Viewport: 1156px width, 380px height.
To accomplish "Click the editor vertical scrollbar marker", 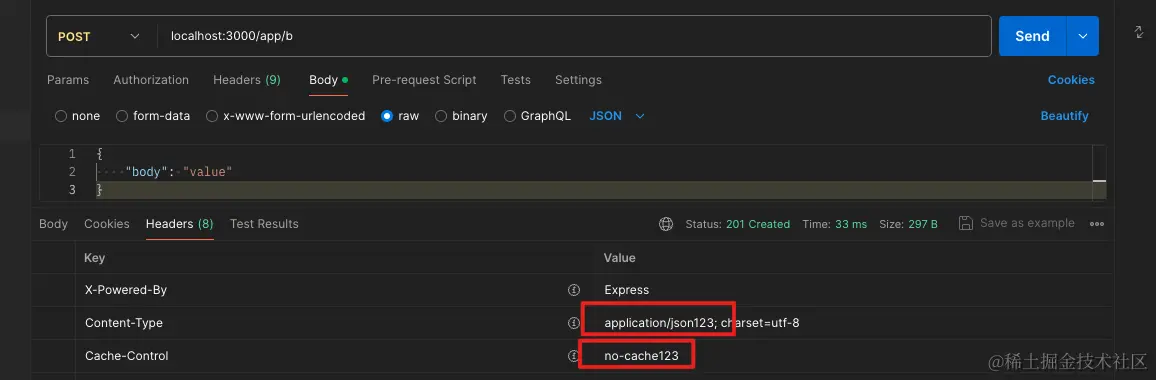I will (x=1098, y=181).
